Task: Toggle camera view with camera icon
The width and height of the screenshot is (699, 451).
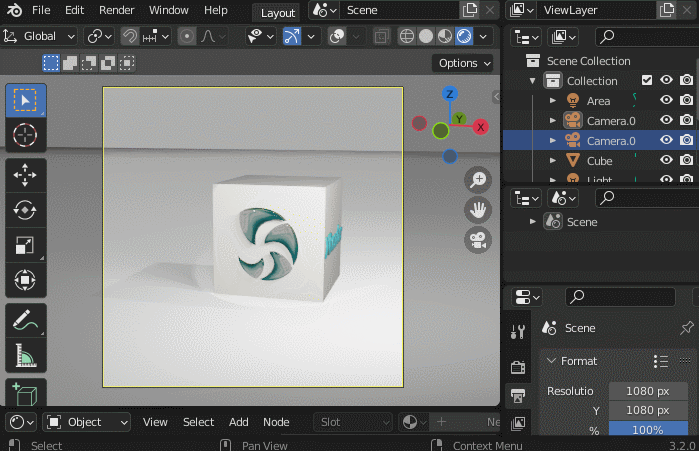Action: click(x=478, y=240)
